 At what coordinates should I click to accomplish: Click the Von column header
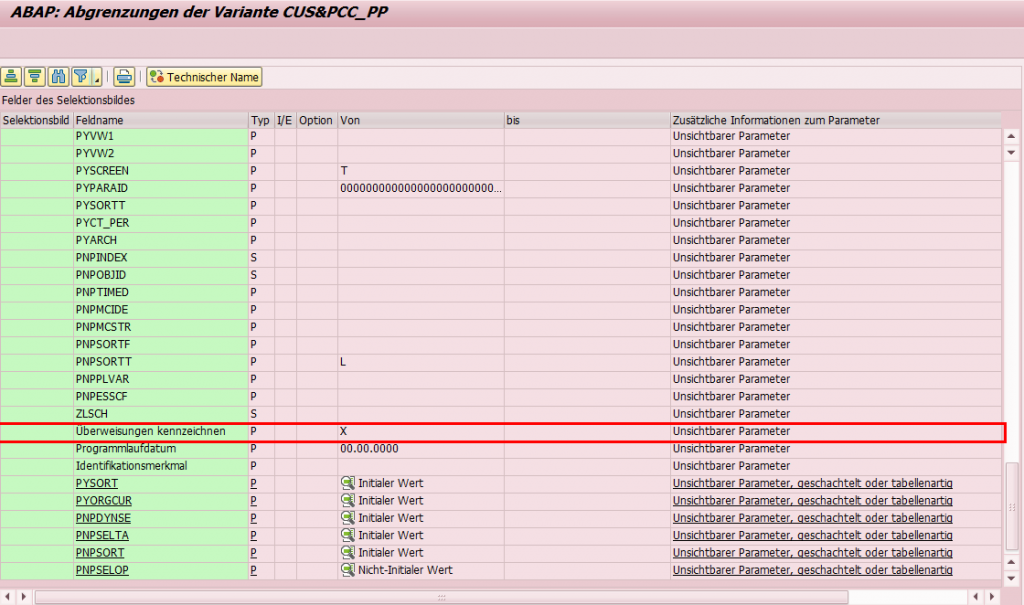(x=420, y=120)
